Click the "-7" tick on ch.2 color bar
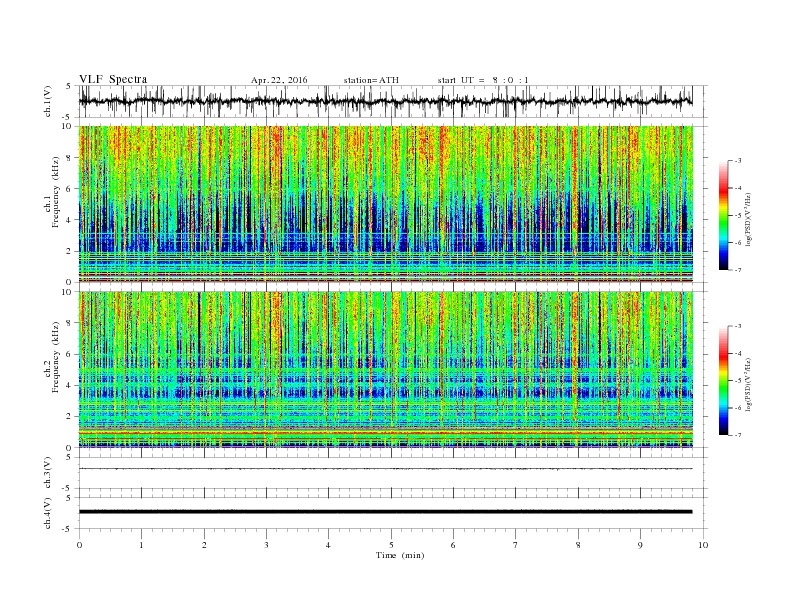 738,435
